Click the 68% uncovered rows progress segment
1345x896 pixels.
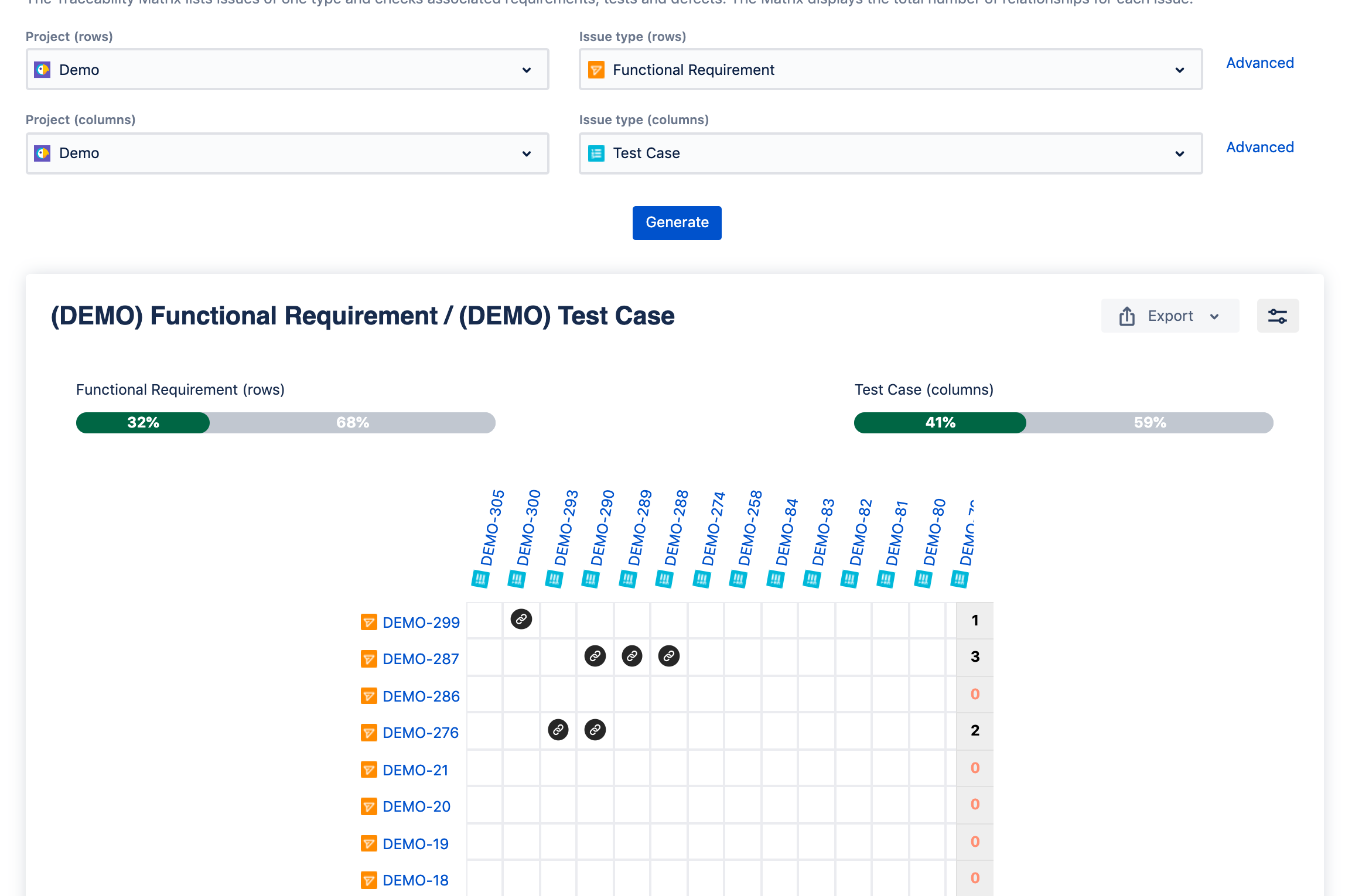pyautogui.click(x=353, y=423)
